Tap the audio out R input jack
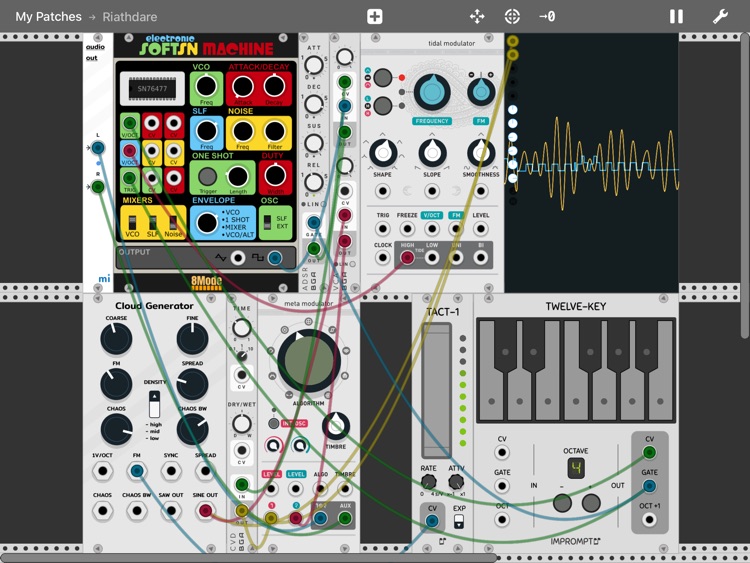Image resolution: width=750 pixels, height=563 pixels. (98, 187)
